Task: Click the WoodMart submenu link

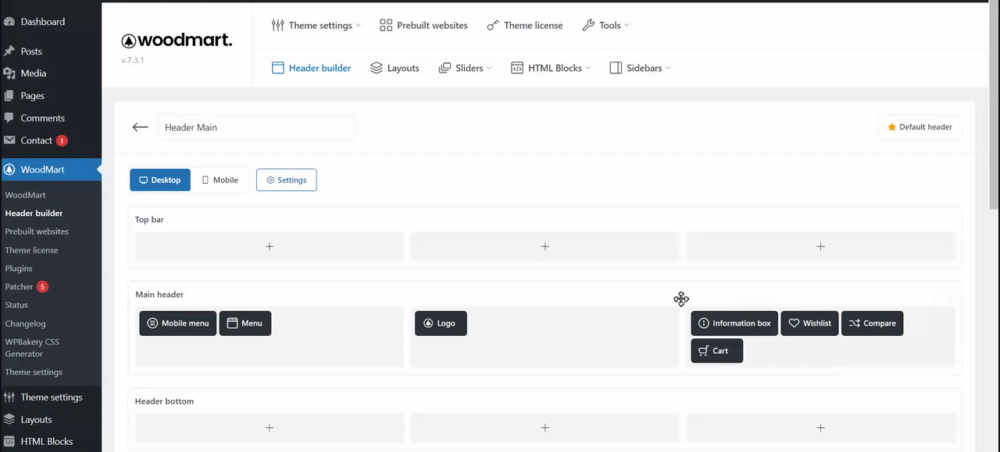Action: click(x=25, y=195)
